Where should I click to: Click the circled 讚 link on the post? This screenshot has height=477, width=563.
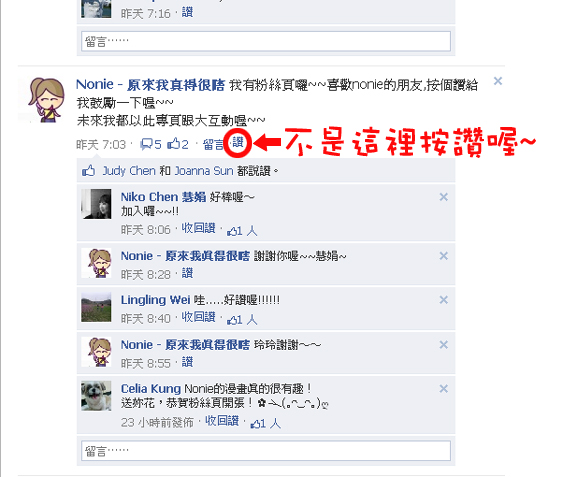click(x=237, y=143)
